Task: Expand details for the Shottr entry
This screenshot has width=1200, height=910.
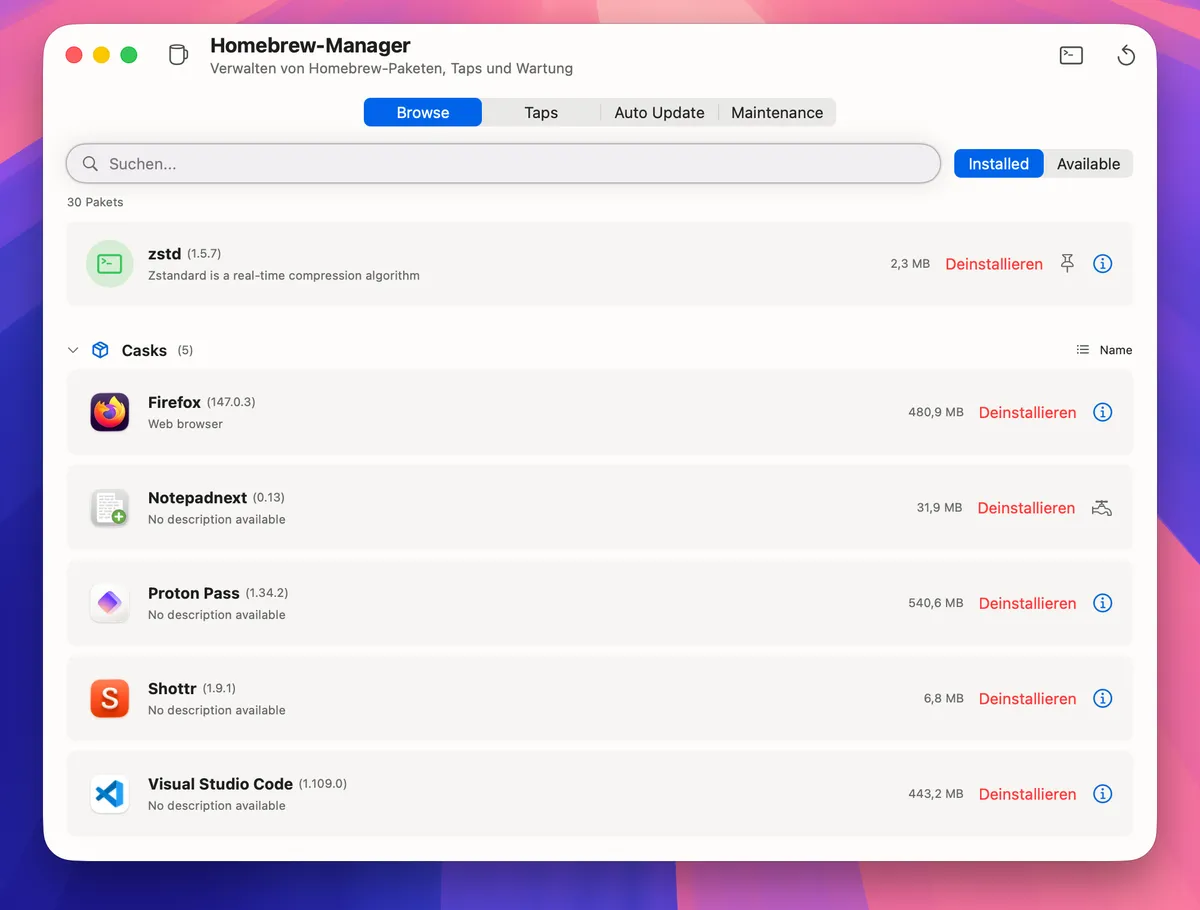Action: [1102, 698]
